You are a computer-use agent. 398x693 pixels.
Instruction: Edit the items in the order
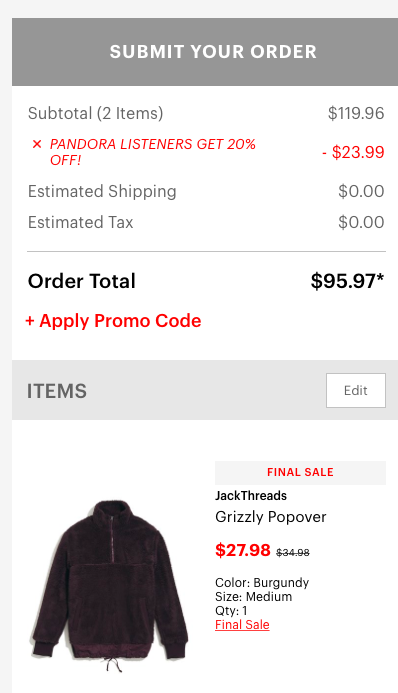click(356, 390)
